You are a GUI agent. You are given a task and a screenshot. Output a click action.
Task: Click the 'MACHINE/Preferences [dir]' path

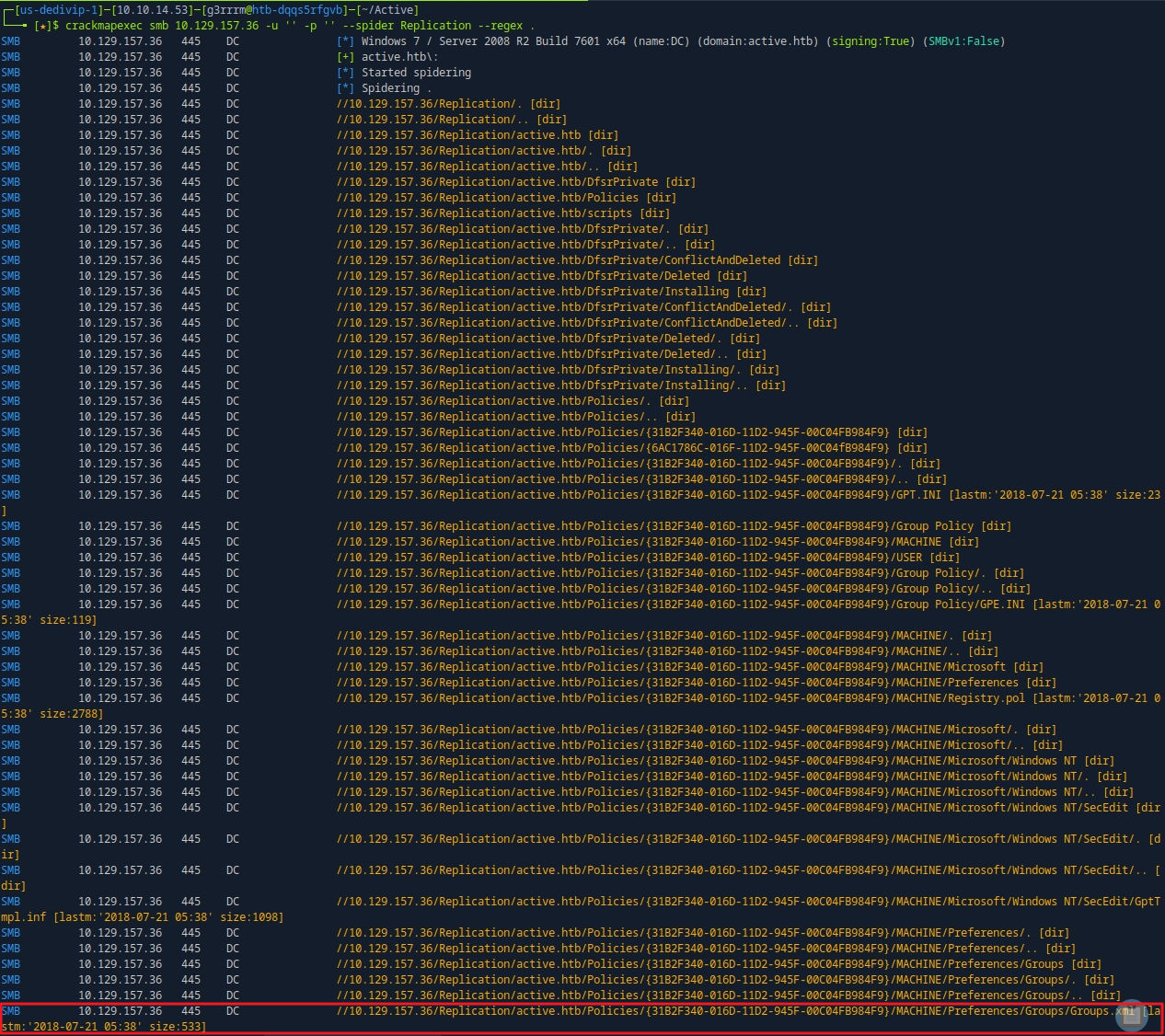coord(697,683)
